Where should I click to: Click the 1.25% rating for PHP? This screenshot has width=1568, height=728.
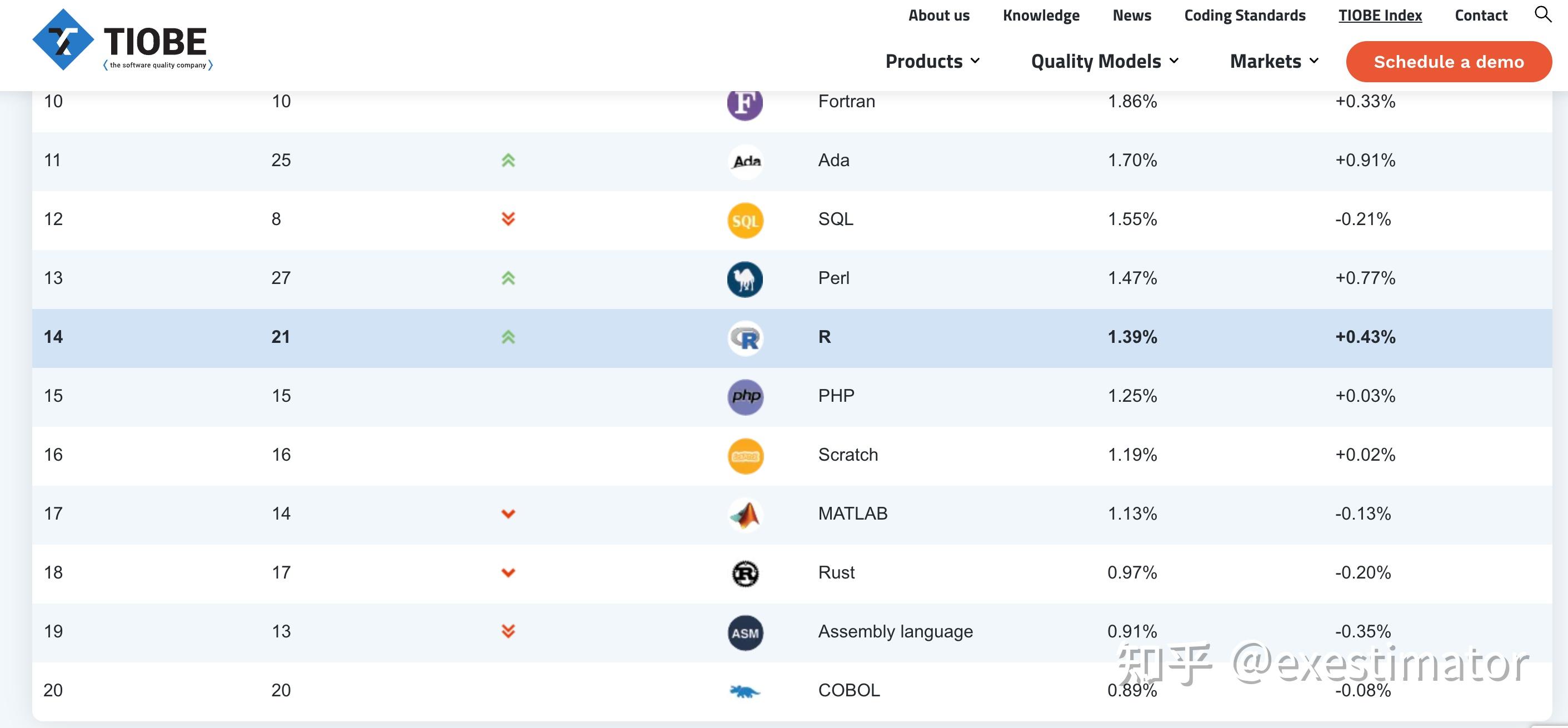point(1132,396)
